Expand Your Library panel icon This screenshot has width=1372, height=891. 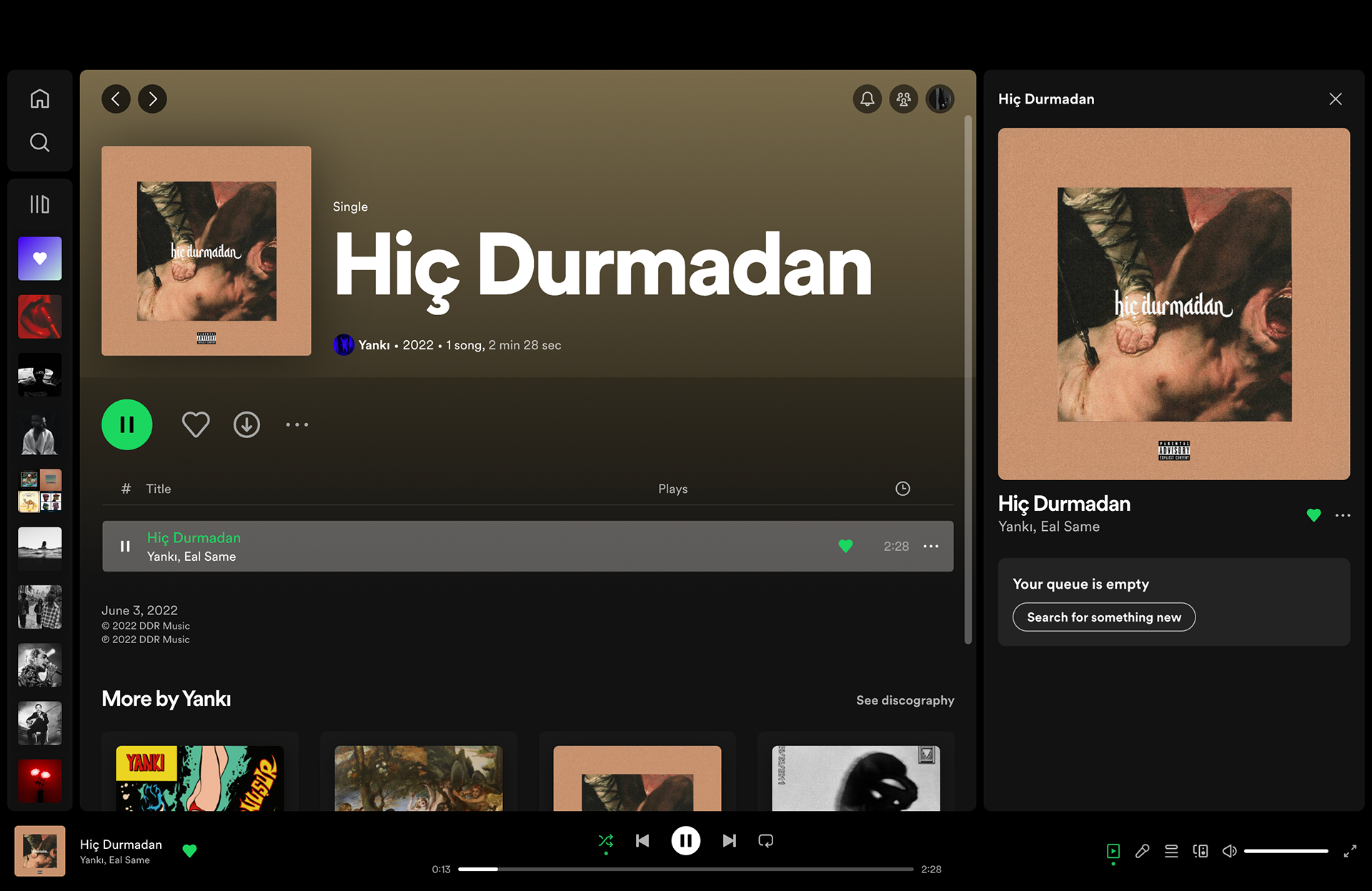pyautogui.click(x=40, y=204)
